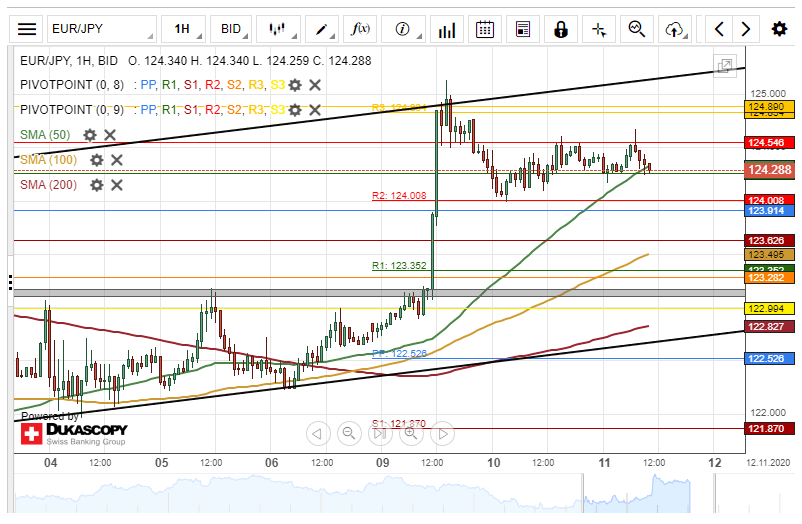Toggle the padlock chart lock
802x524 pixels.
pos(561,29)
